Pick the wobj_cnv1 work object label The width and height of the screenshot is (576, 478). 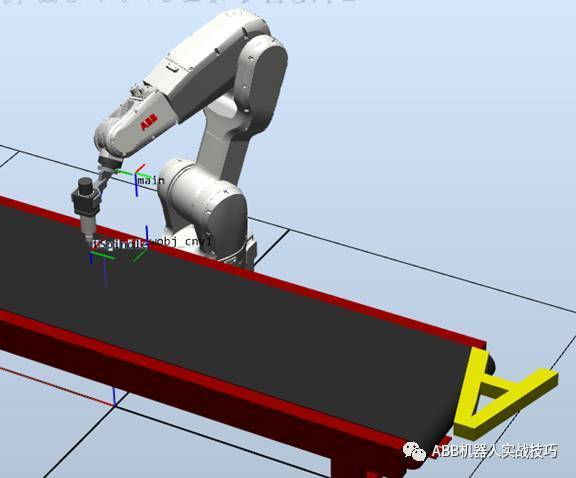pos(180,241)
